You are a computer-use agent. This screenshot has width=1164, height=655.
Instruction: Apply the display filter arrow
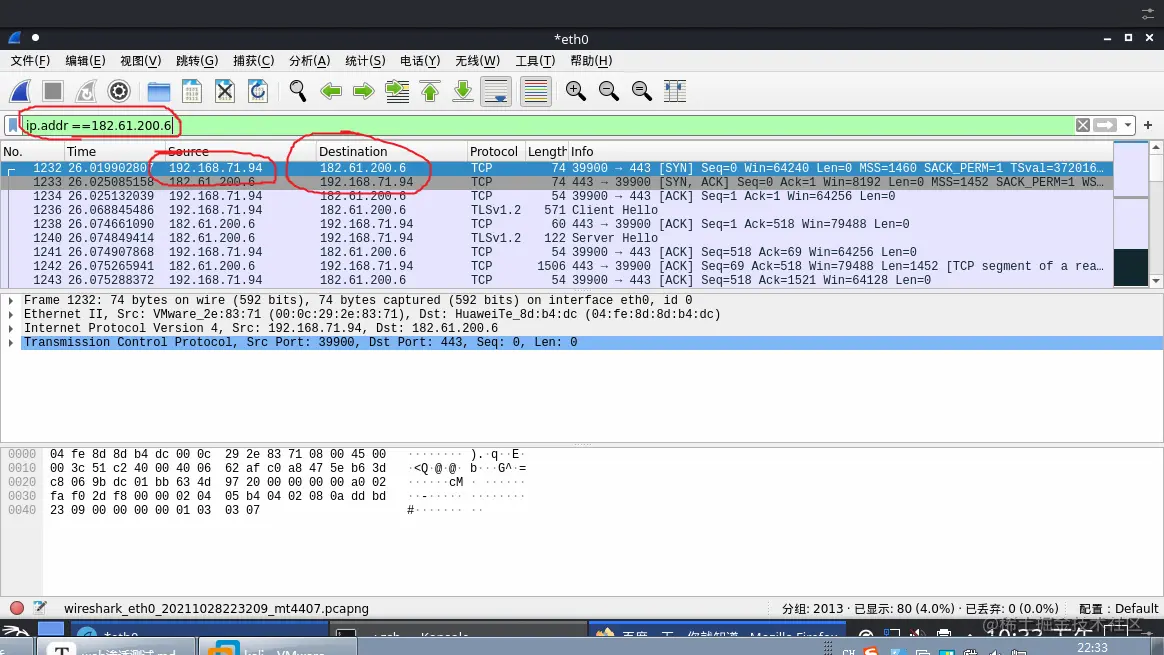tap(1105, 125)
